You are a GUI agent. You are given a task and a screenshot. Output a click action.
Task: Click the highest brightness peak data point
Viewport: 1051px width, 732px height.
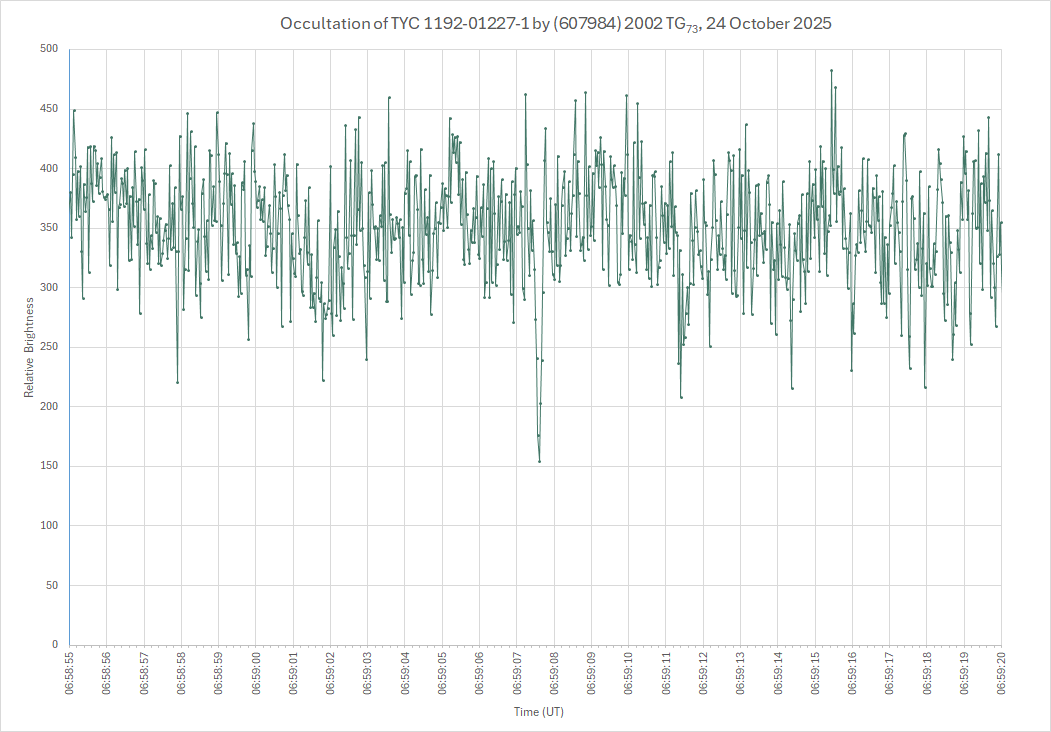coord(831,70)
